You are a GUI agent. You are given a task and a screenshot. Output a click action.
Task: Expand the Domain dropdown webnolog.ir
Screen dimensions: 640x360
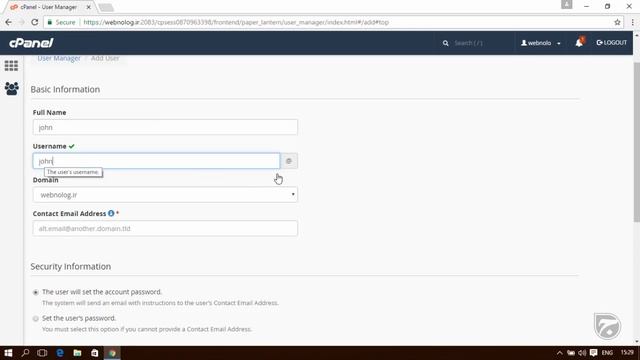pos(165,195)
